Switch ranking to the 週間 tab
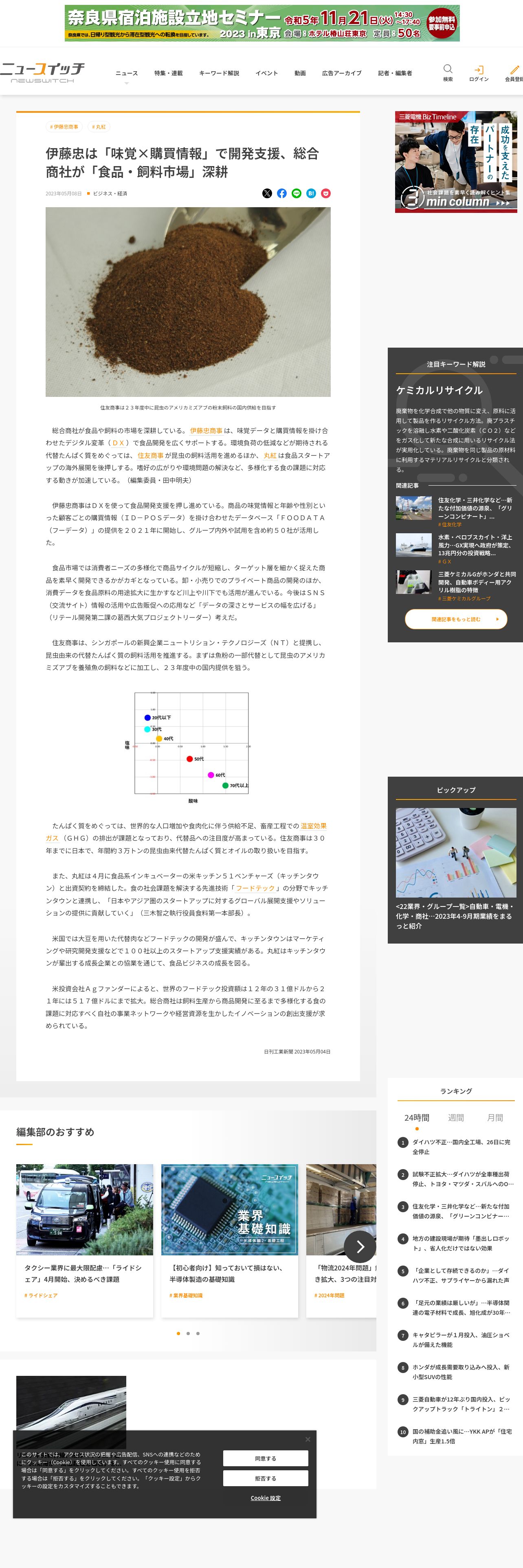 (456, 1118)
